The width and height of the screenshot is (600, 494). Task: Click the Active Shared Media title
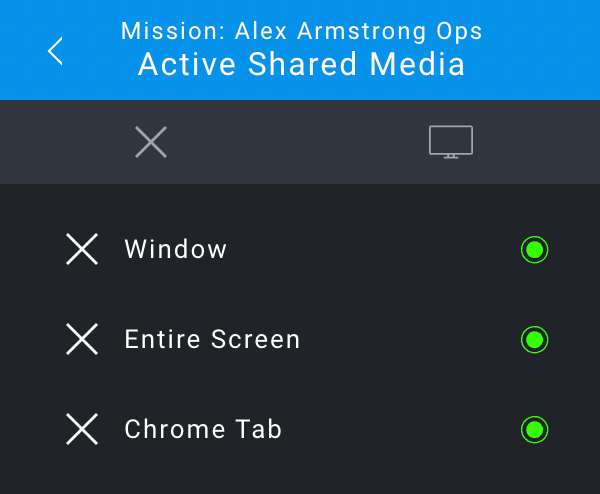302,64
